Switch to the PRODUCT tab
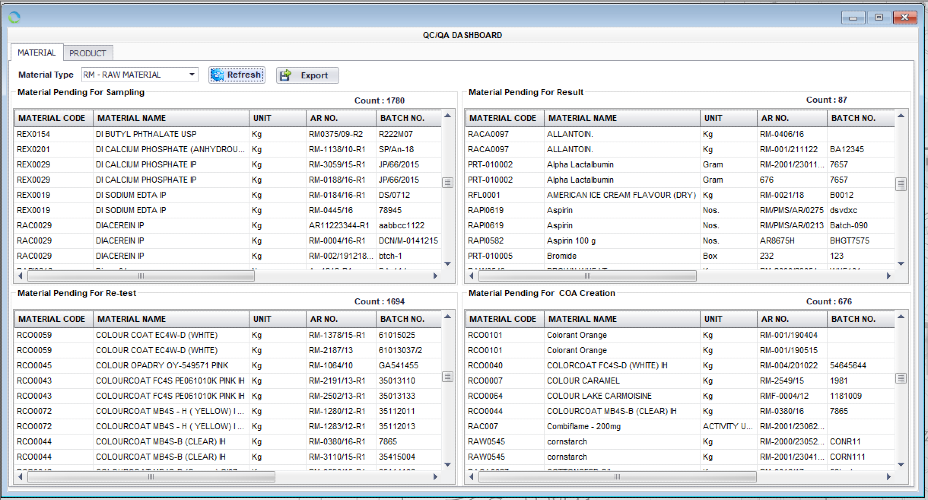 [x=88, y=53]
